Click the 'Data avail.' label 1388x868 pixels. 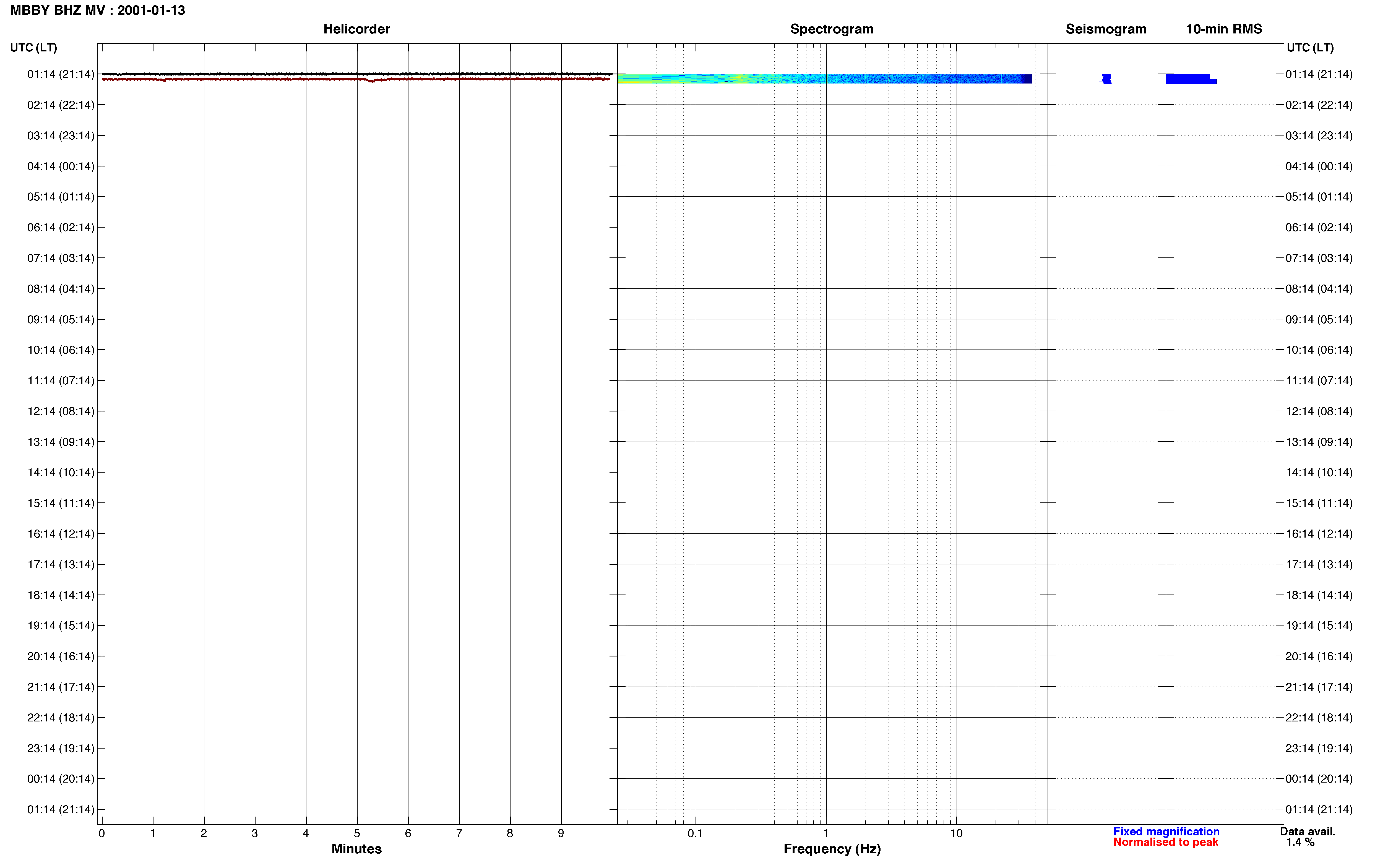tap(1308, 832)
